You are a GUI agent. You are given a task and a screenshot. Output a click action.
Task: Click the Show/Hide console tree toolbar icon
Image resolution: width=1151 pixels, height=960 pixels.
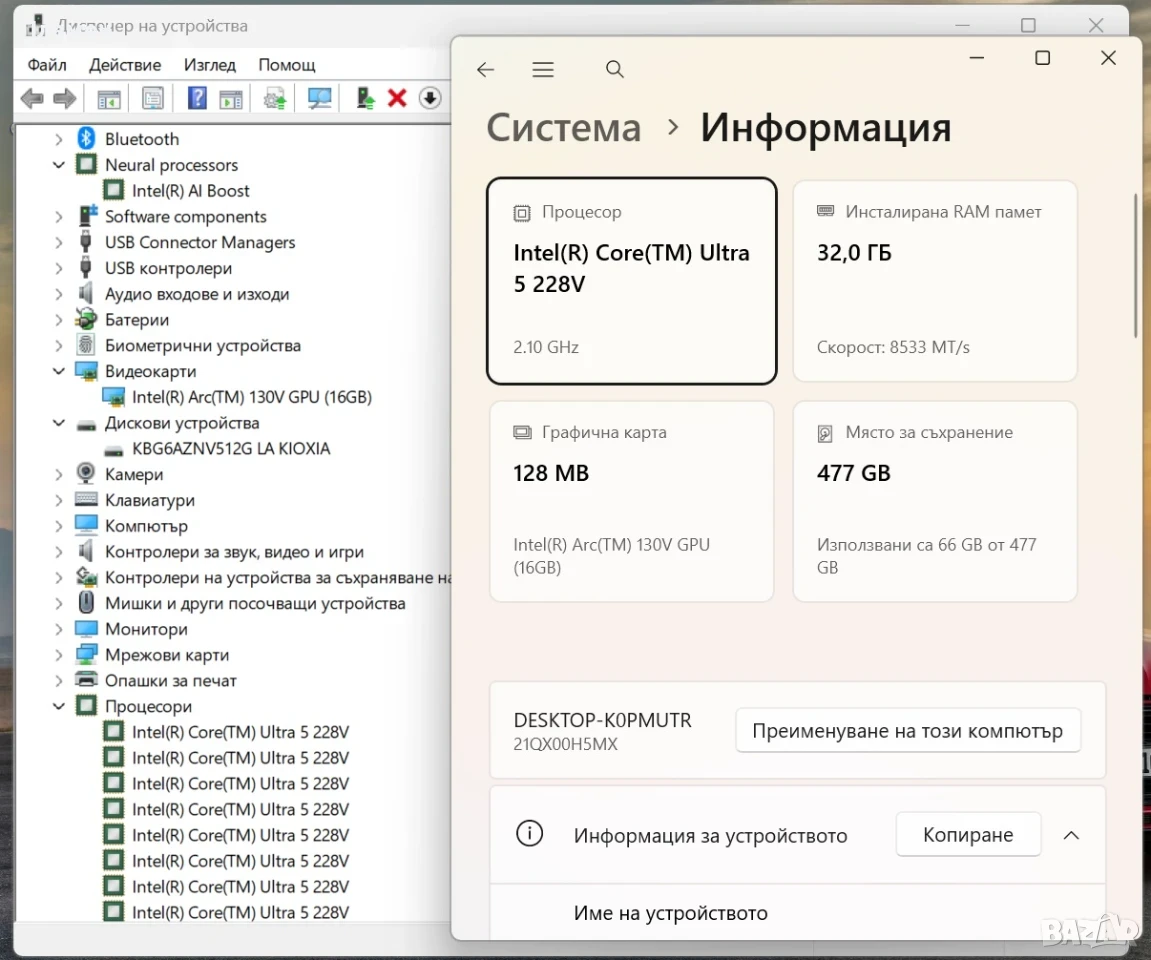point(109,98)
